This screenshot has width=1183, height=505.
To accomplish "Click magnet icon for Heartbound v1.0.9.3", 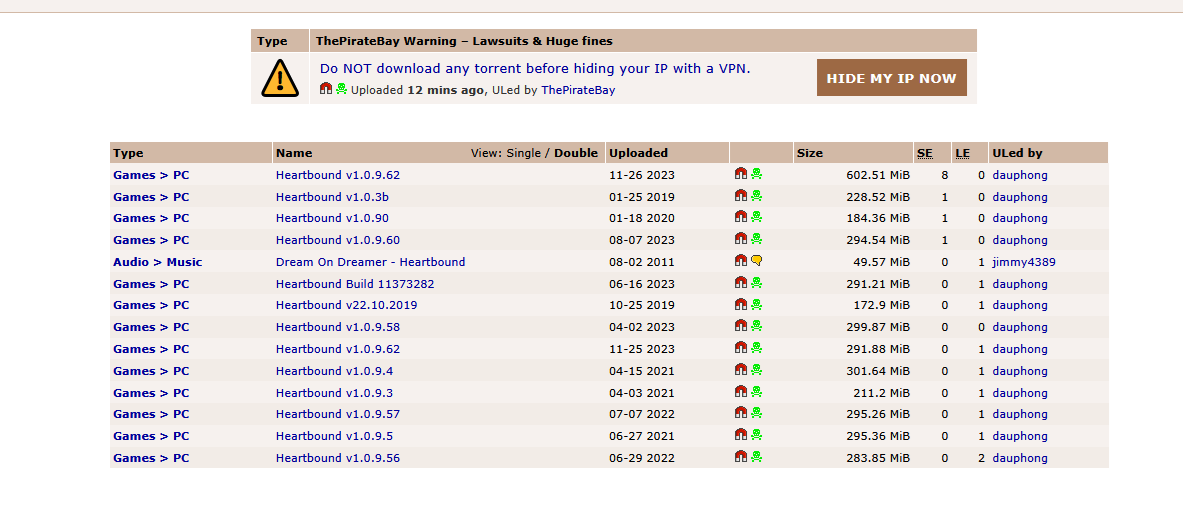I will (741, 391).
